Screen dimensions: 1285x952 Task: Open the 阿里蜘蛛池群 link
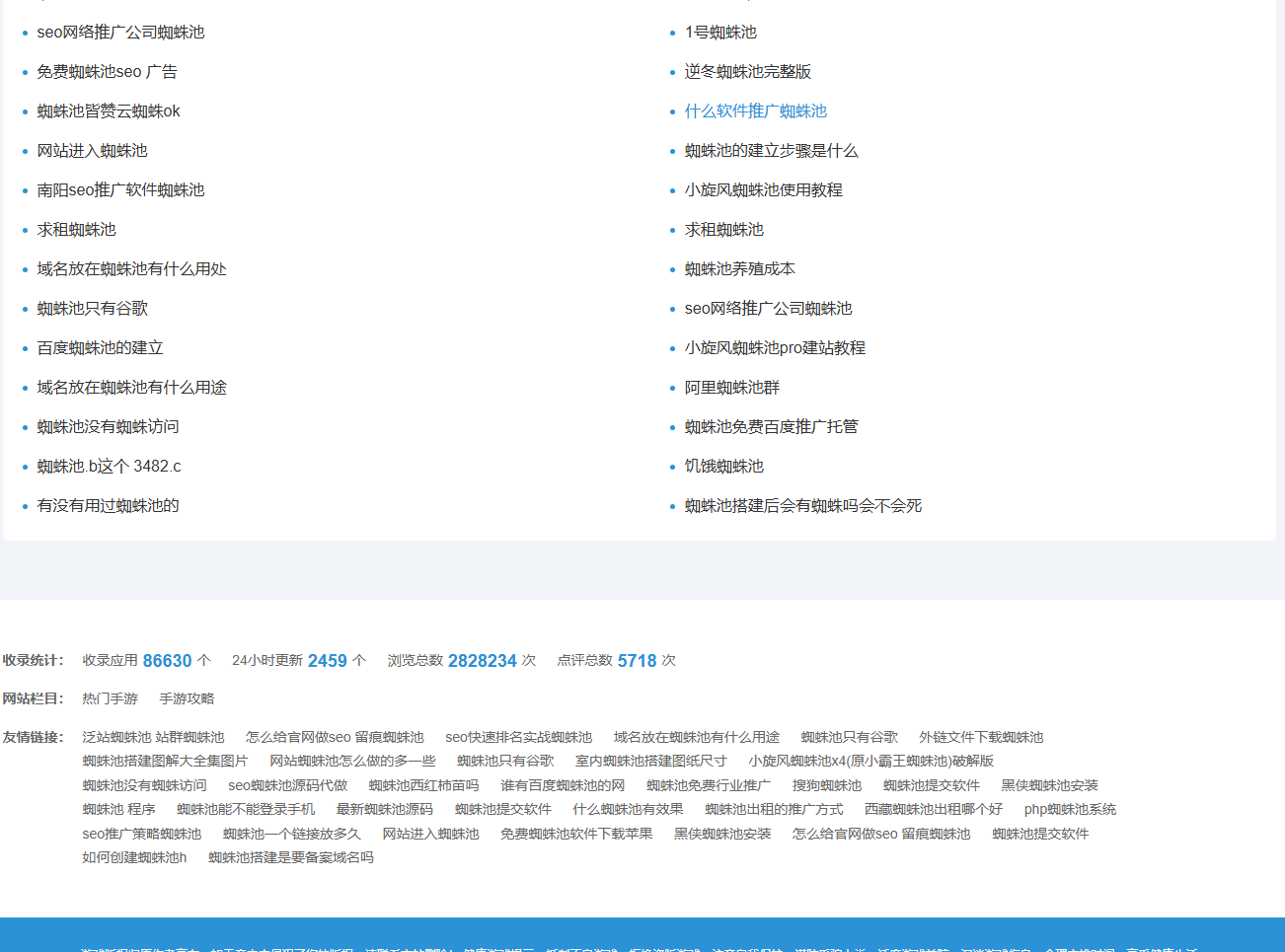(x=731, y=388)
